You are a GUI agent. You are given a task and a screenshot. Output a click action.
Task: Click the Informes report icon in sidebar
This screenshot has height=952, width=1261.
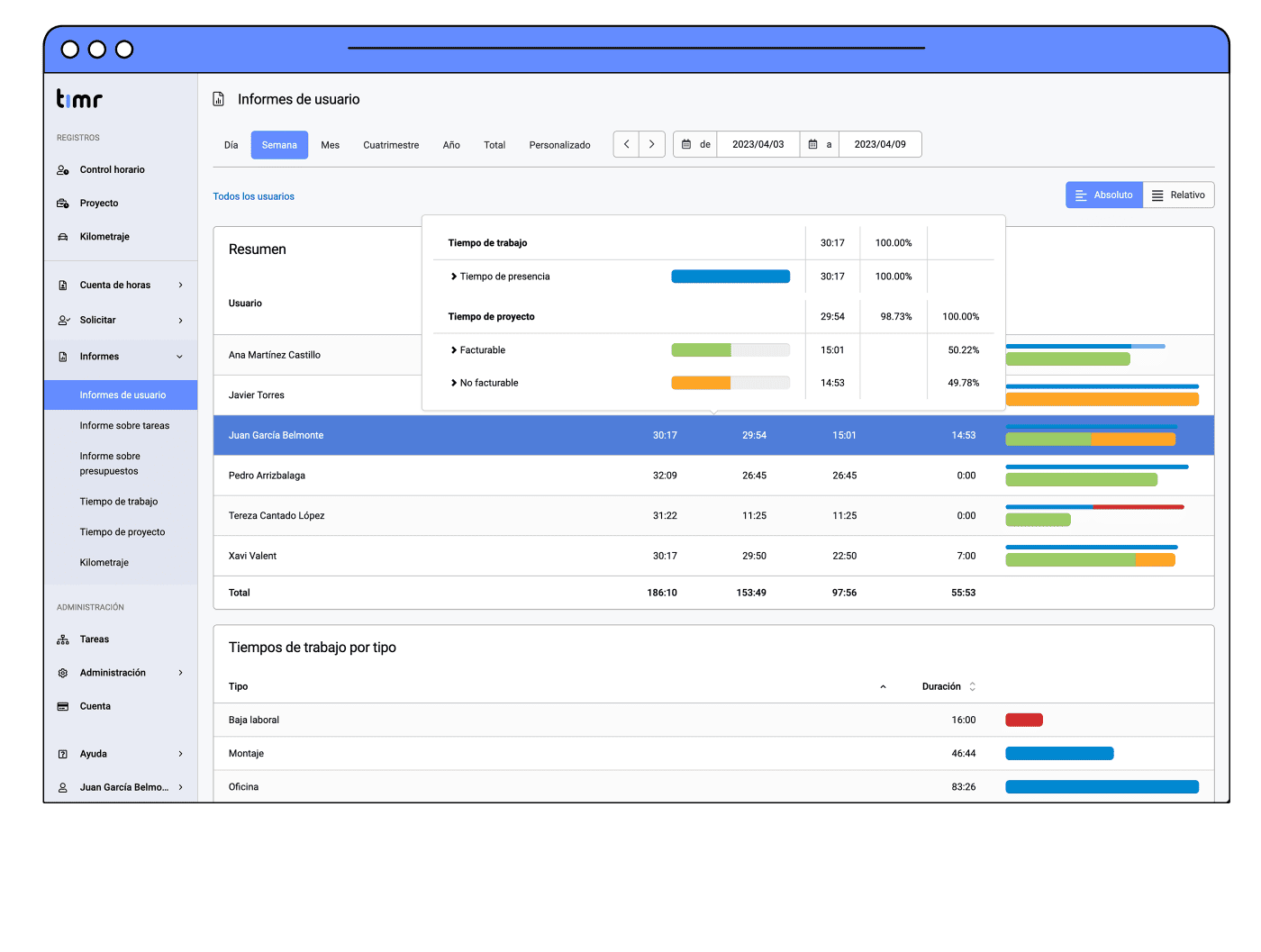coord(63,357)
